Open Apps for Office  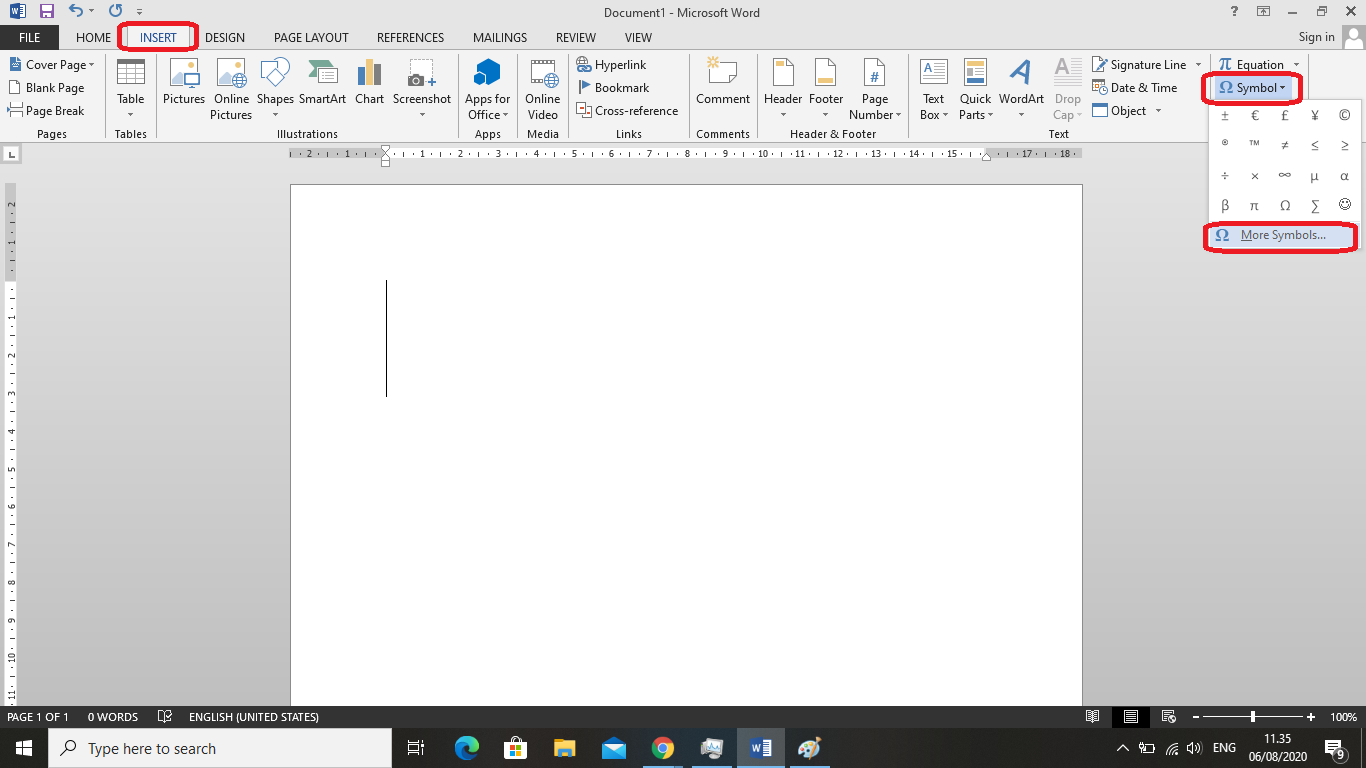pos(487,89)
